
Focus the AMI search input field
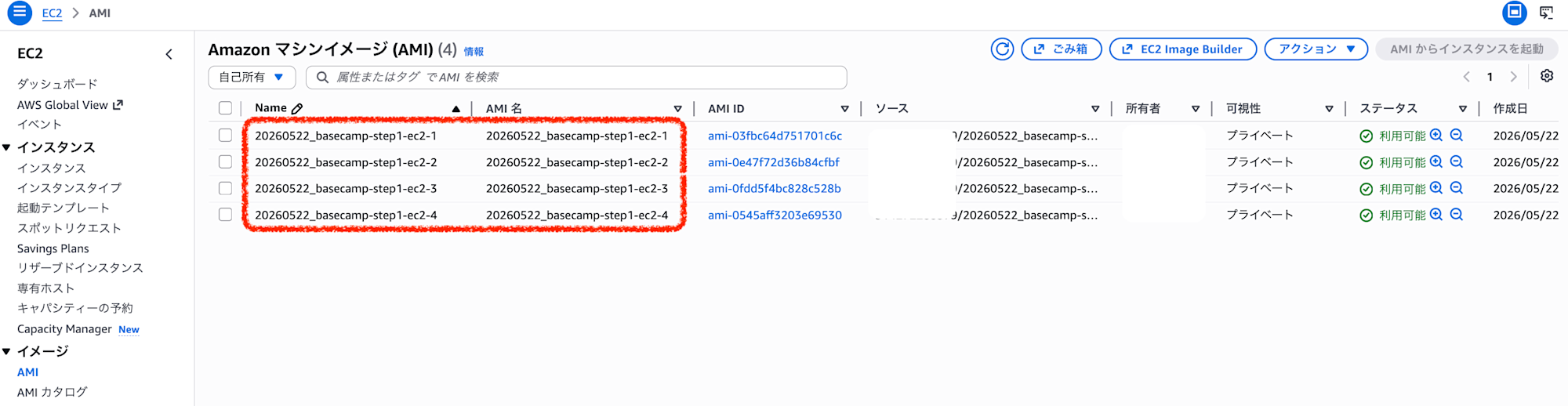pyautogui.click(x=576, y=77)
